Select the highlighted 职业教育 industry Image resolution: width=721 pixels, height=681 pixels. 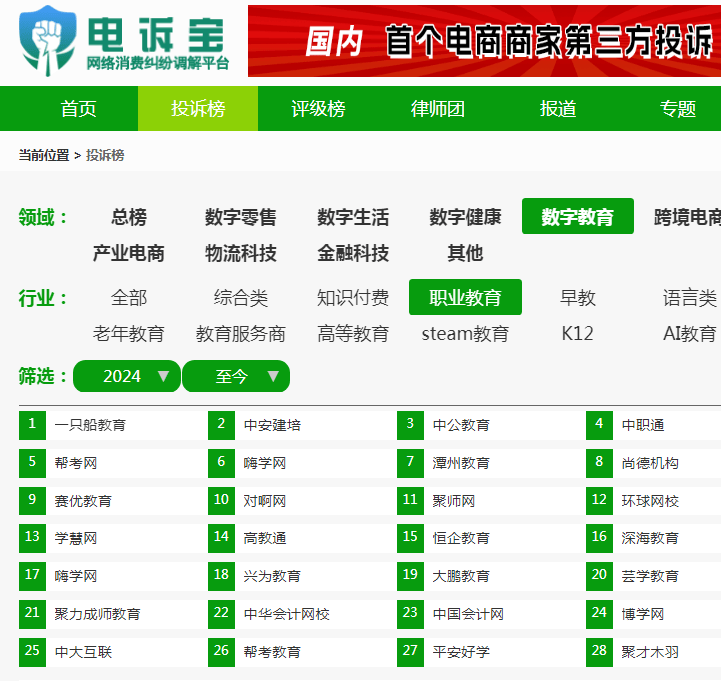click(465, 297)
